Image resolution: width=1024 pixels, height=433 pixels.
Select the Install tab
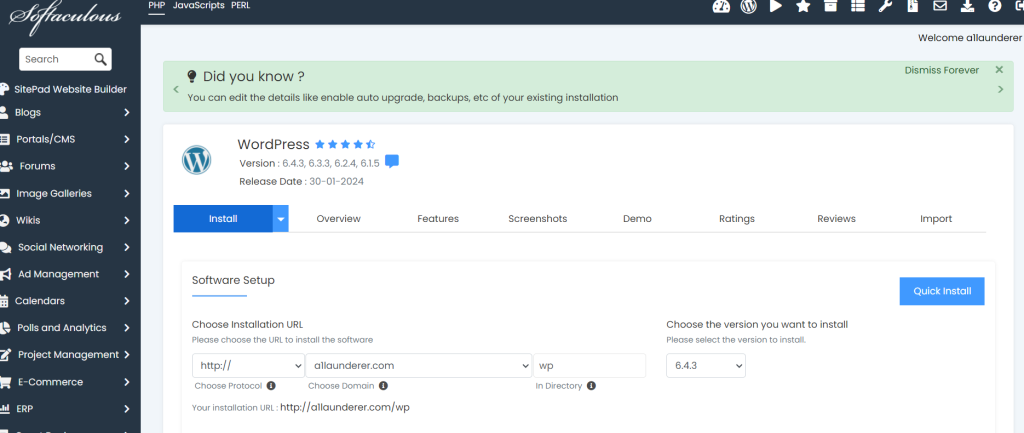[223, 219]
